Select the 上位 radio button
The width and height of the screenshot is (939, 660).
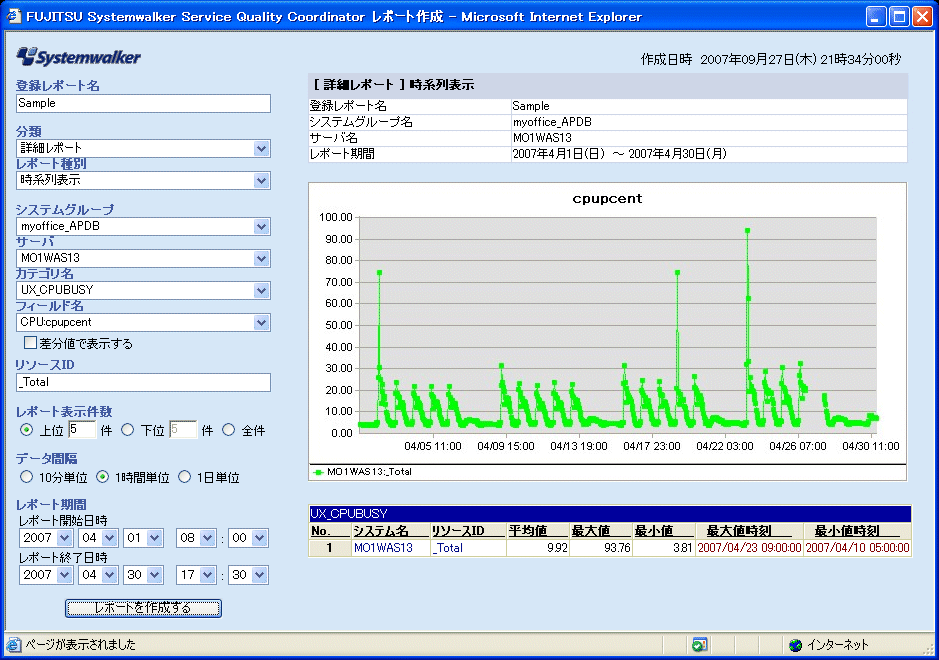click(26, 429)
